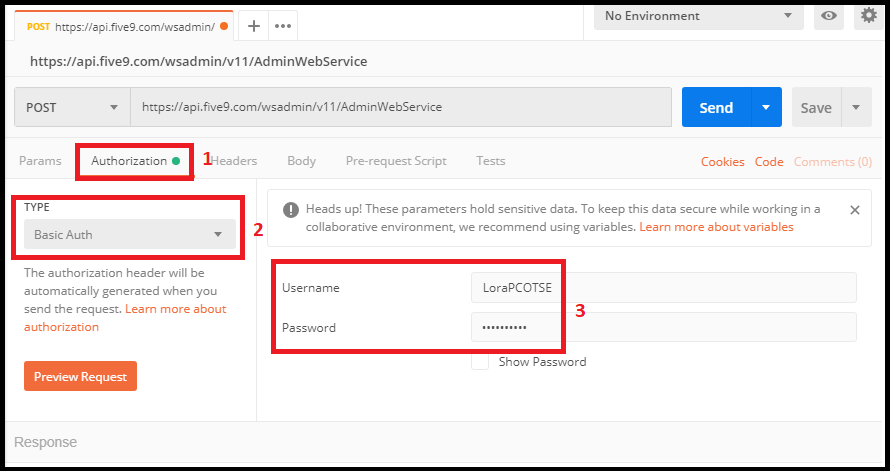Click the Username label
Screen dimensions: 890x471
click(310, 288)
